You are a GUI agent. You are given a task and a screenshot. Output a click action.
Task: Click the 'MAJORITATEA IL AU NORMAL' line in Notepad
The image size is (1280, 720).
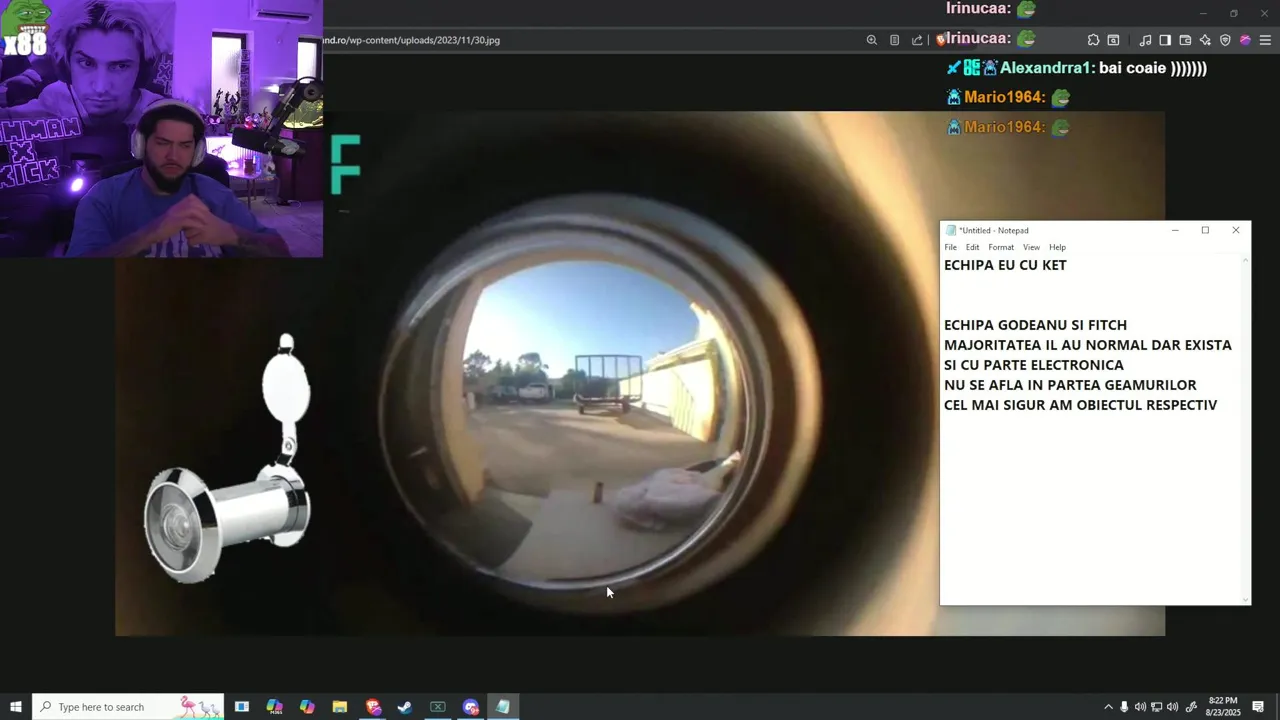1088,345
